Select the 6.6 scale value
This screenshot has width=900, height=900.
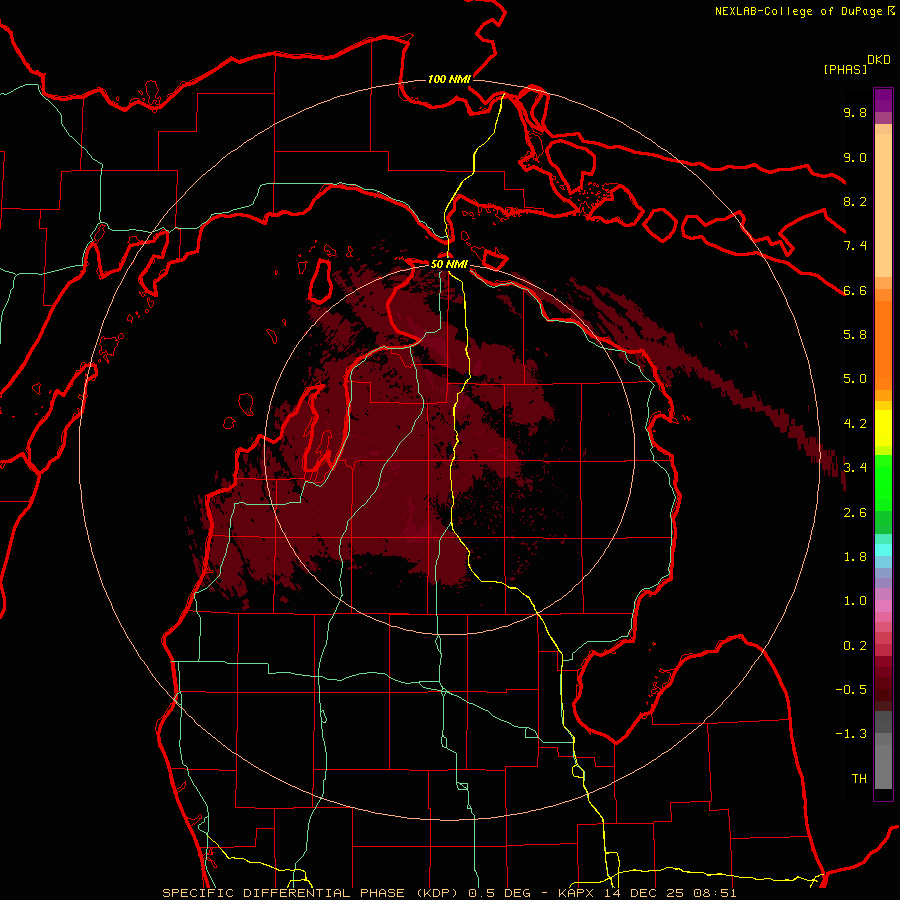tap(855, 290)
